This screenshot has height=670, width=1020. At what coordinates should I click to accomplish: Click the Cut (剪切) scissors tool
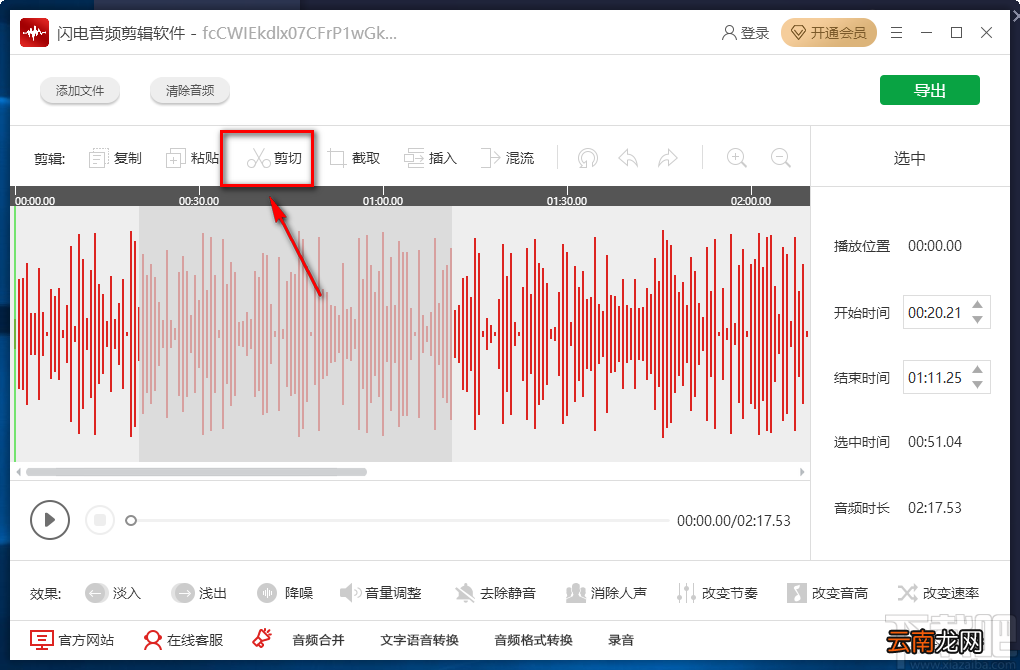[x=274, y=158]
